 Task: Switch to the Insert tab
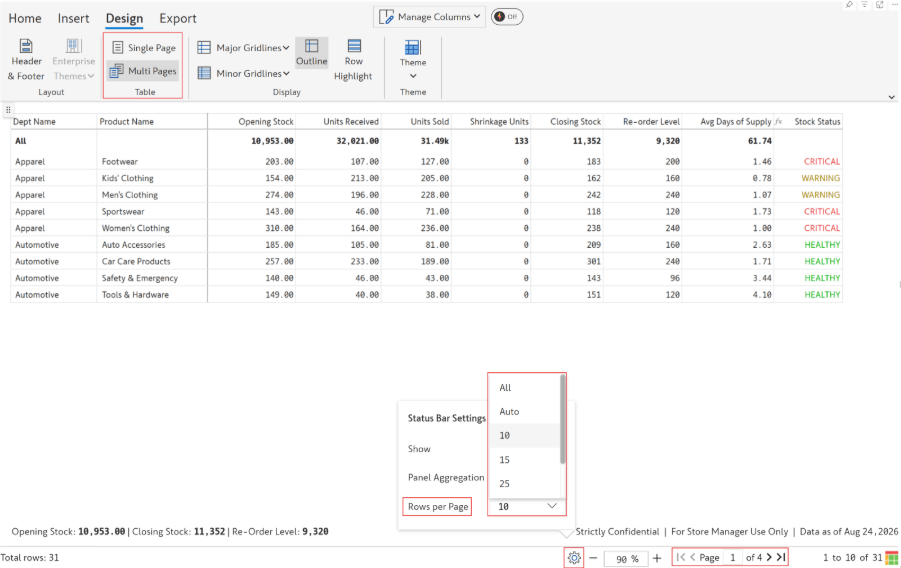[x=73, y=18]
